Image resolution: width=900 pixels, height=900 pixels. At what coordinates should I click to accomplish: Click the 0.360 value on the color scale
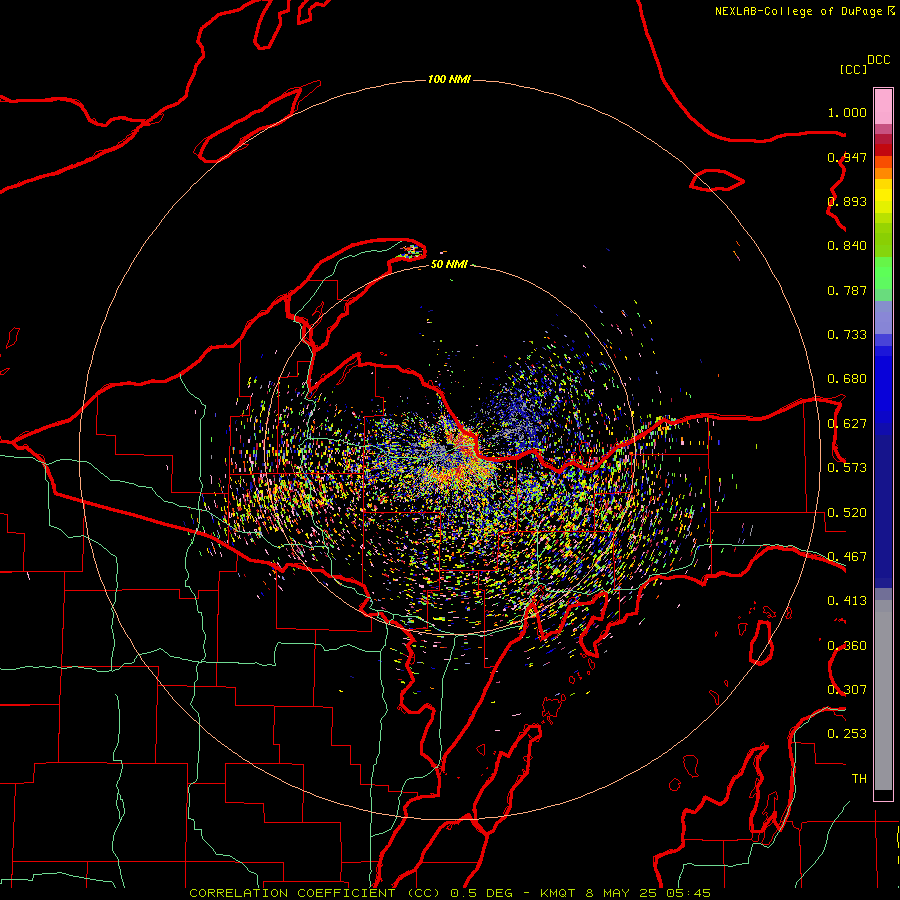click(x=847, y=646)
